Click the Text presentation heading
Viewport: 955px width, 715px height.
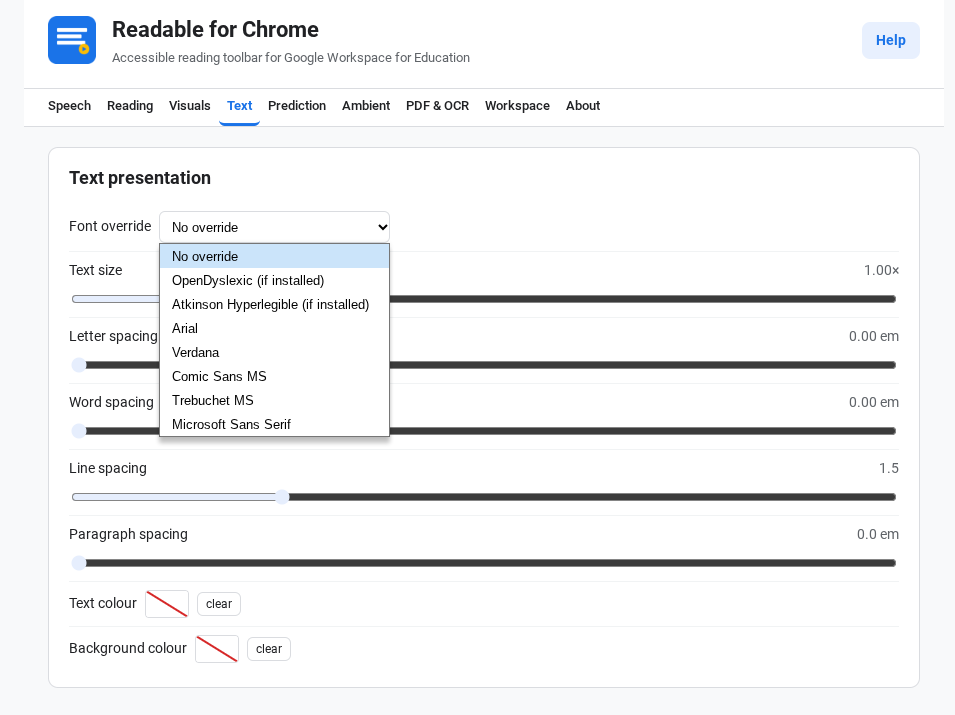140,178
